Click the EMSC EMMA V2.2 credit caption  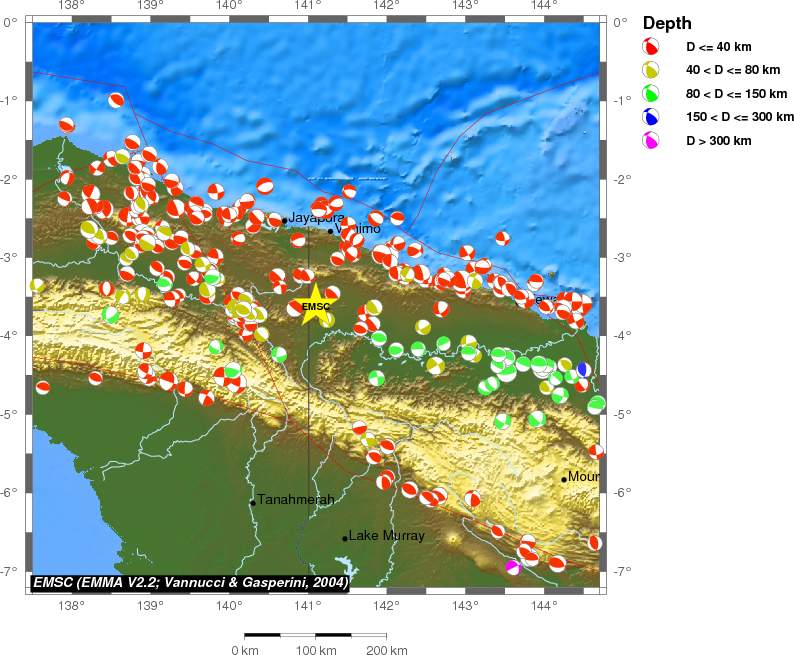190,583
